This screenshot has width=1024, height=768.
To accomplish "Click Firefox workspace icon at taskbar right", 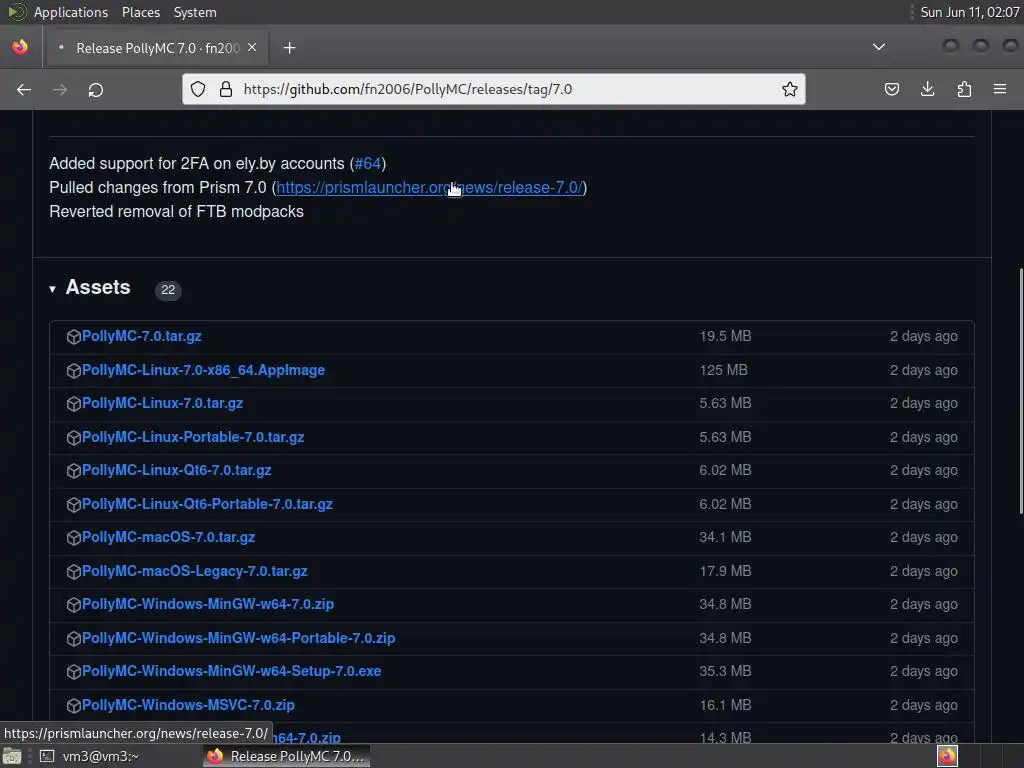I will click(x=947, y=756).
